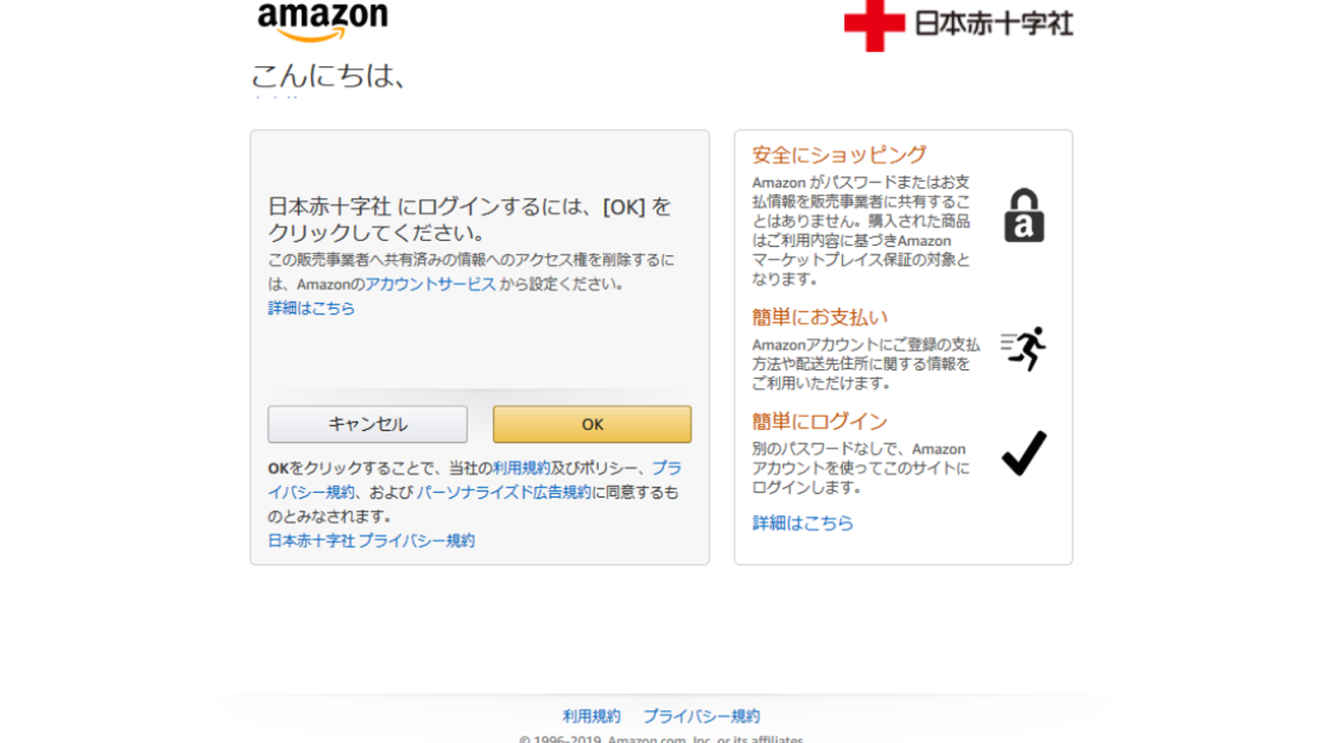Click the 簡単にお支払い heading

(x=820, y=317)
